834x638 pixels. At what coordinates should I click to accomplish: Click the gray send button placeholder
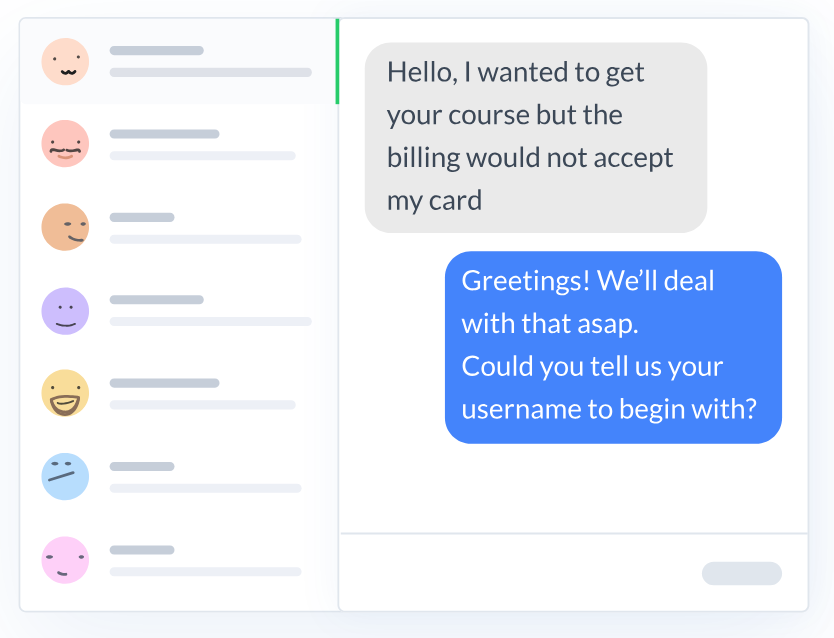coord(741,573)
